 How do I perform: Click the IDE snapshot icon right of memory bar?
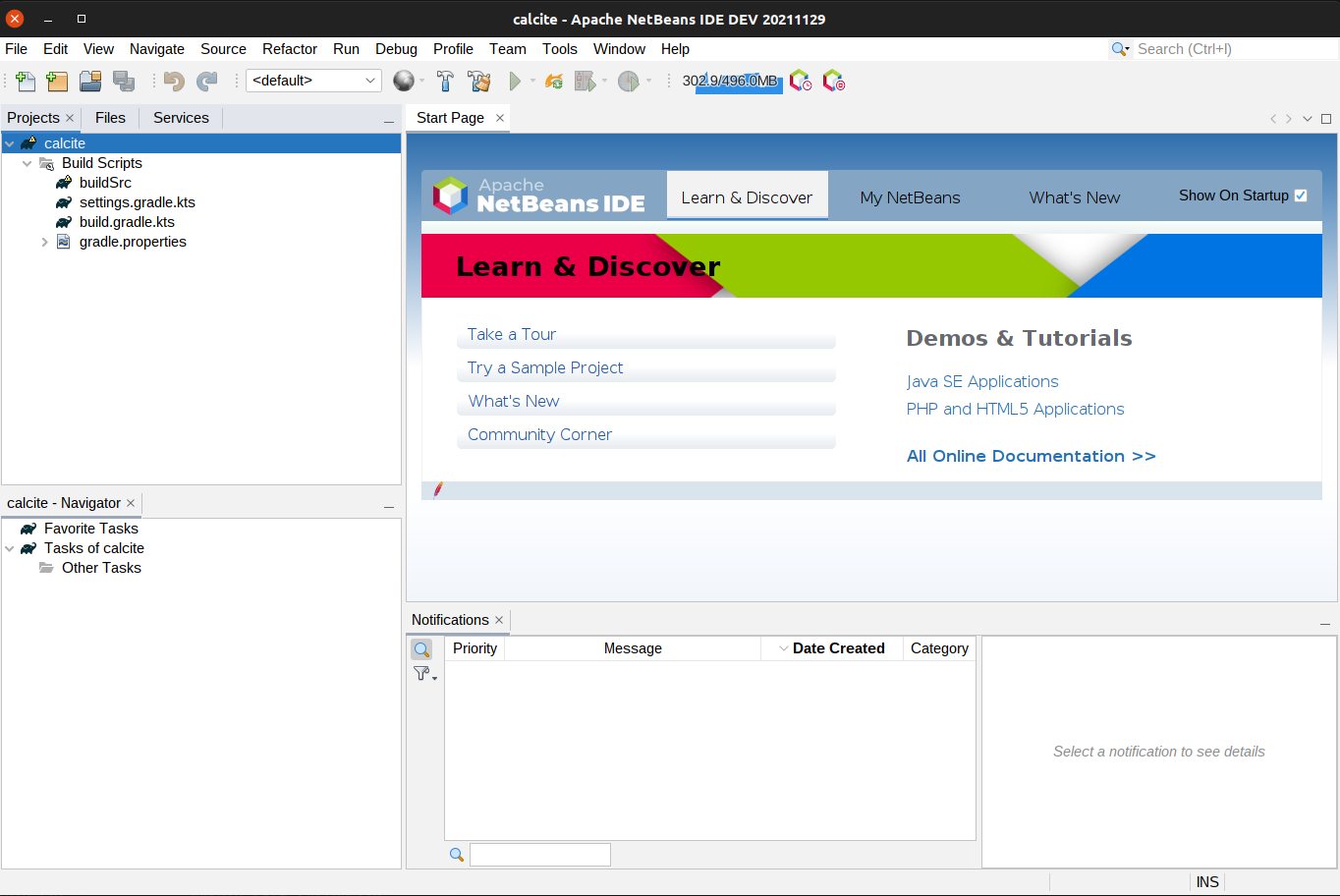pos(834,81)
